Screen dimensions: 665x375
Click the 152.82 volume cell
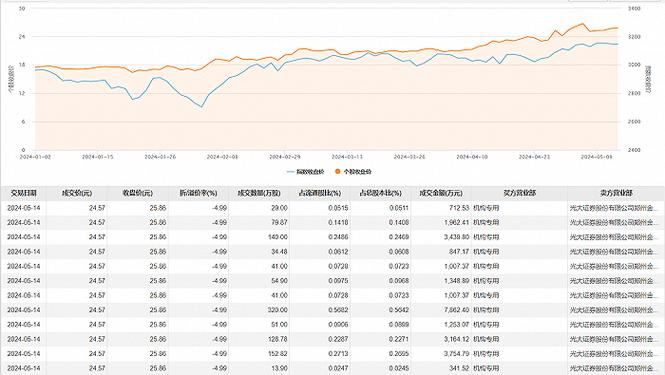point(278,354)
